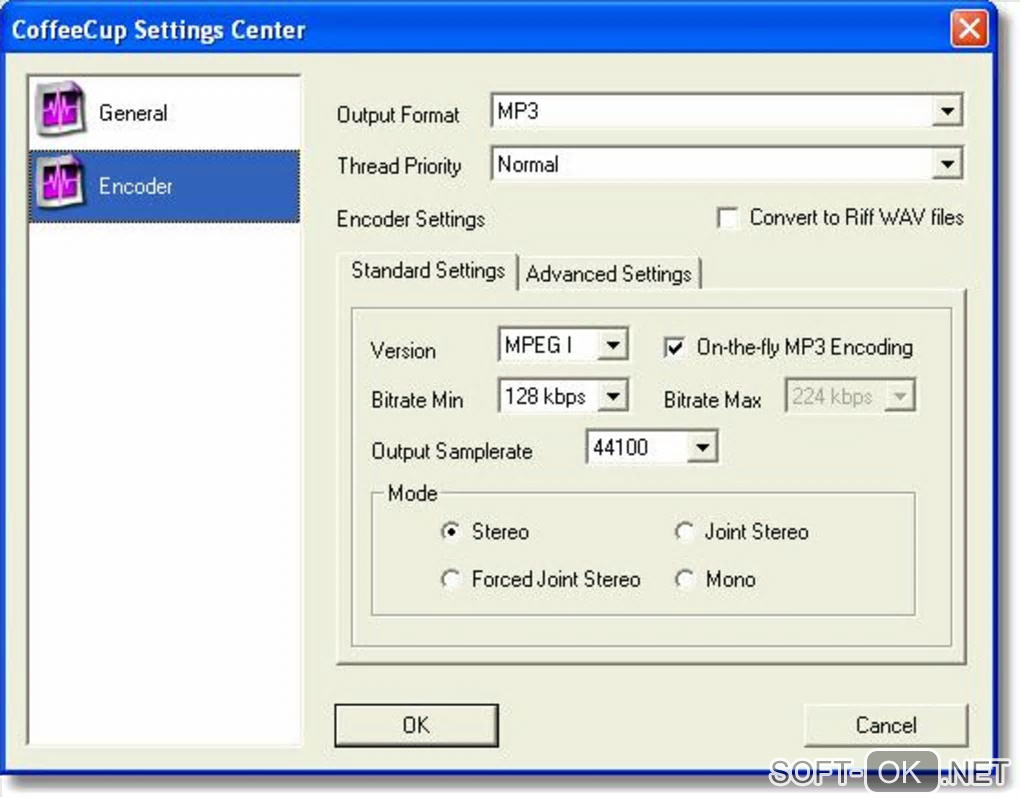Click the General category waveform icon
The height and width of the screenshot is (797, 1020).
point(60,109)
